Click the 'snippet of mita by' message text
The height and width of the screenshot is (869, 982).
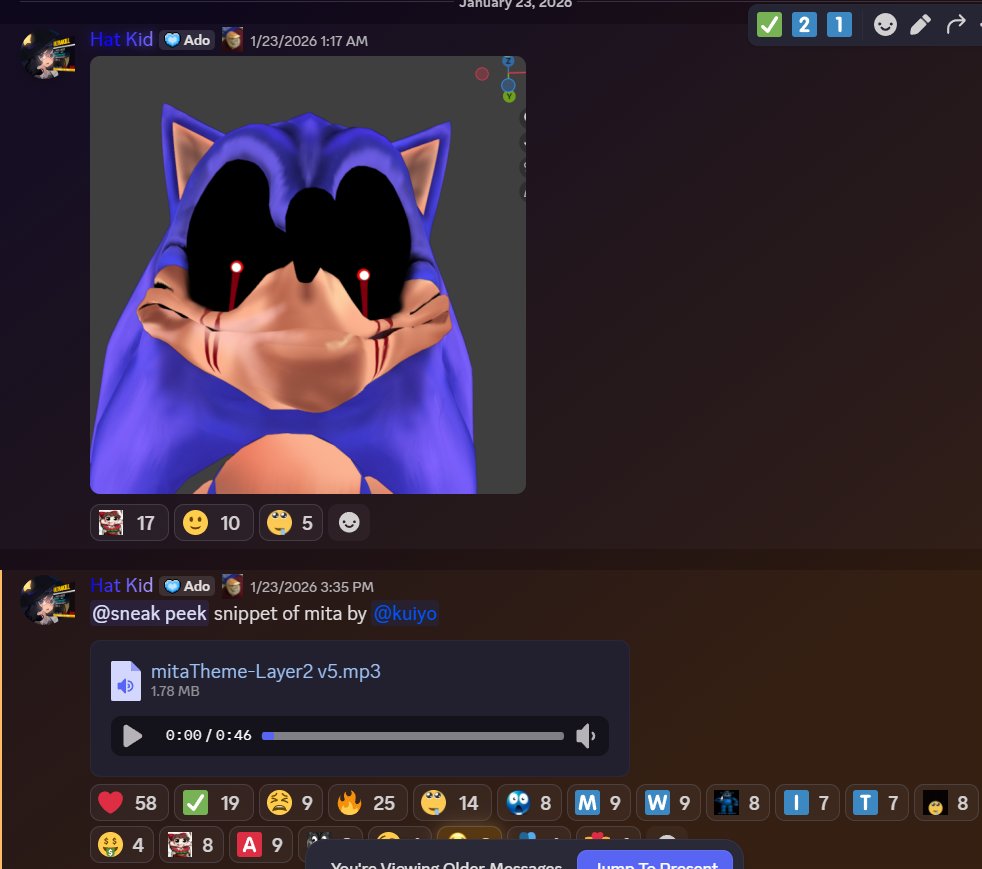click(290, 613)
